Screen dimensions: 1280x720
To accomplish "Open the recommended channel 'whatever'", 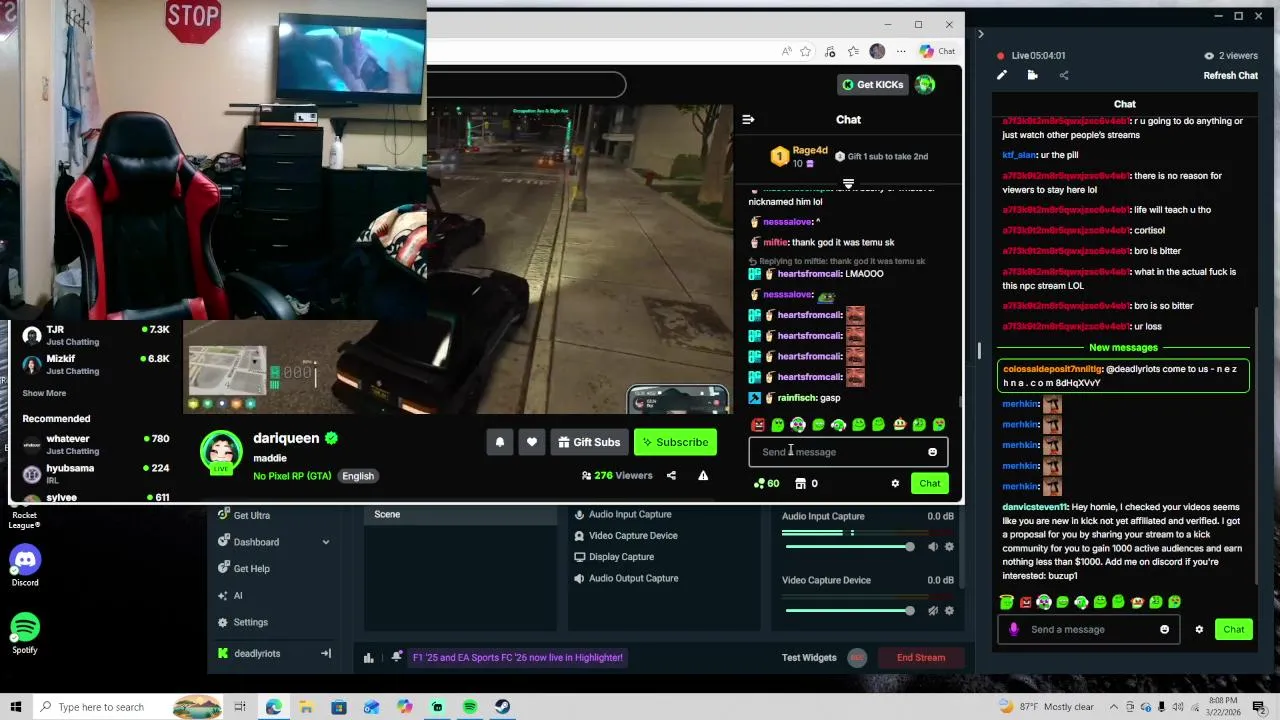I will point(95,445).
